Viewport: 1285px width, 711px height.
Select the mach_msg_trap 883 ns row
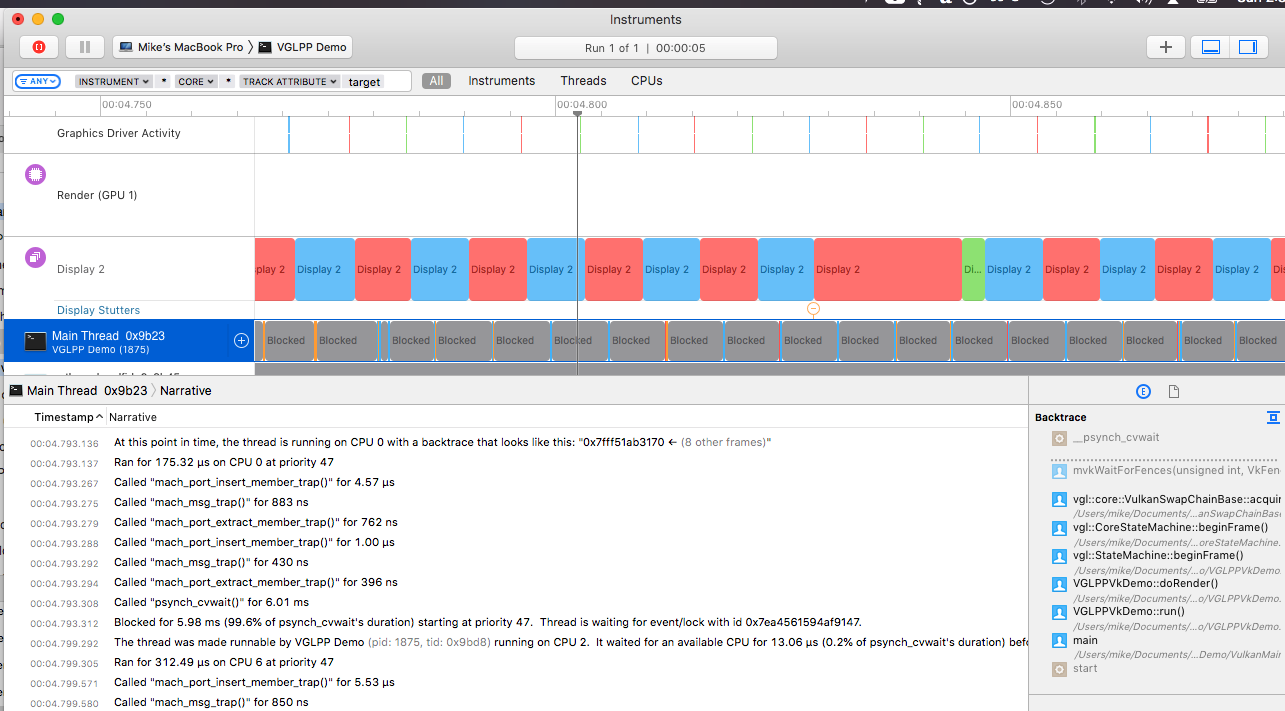516,502
